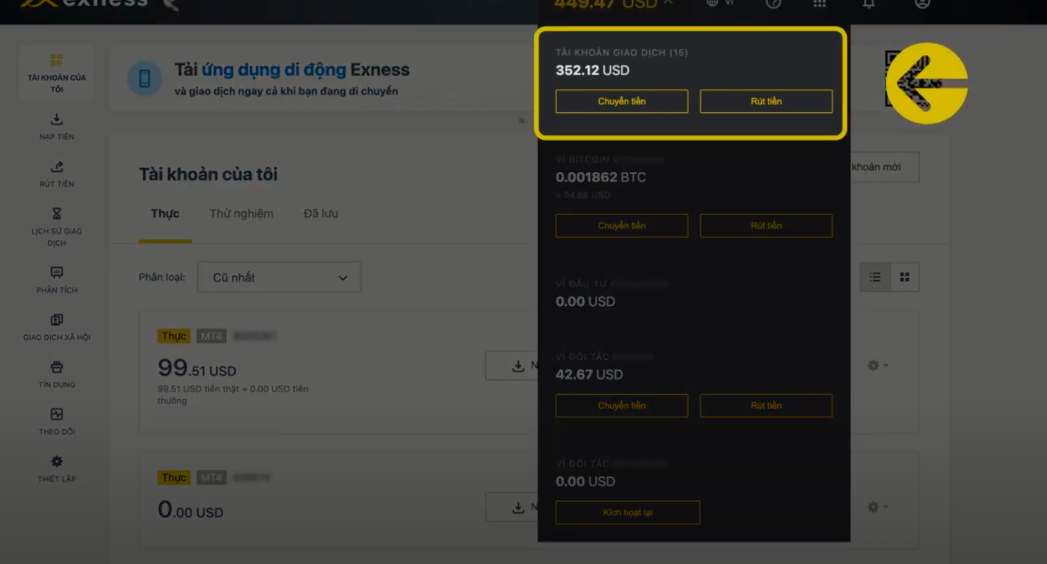Click 0.001862 BTC balance text
This screenshot has width=1047, height=564.
600,178
